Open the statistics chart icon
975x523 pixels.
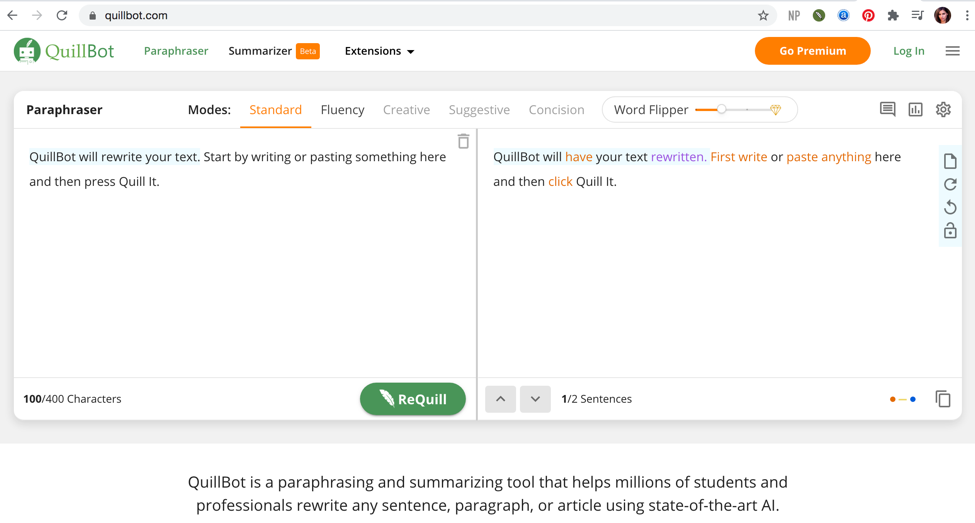click(915, 110)
